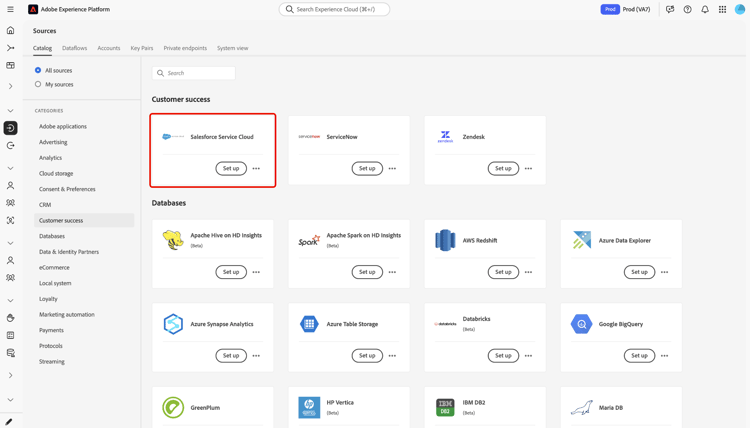Screen dimensions: 750x428
Task: Select the Customer success category
Action: [x=84, y=220]
